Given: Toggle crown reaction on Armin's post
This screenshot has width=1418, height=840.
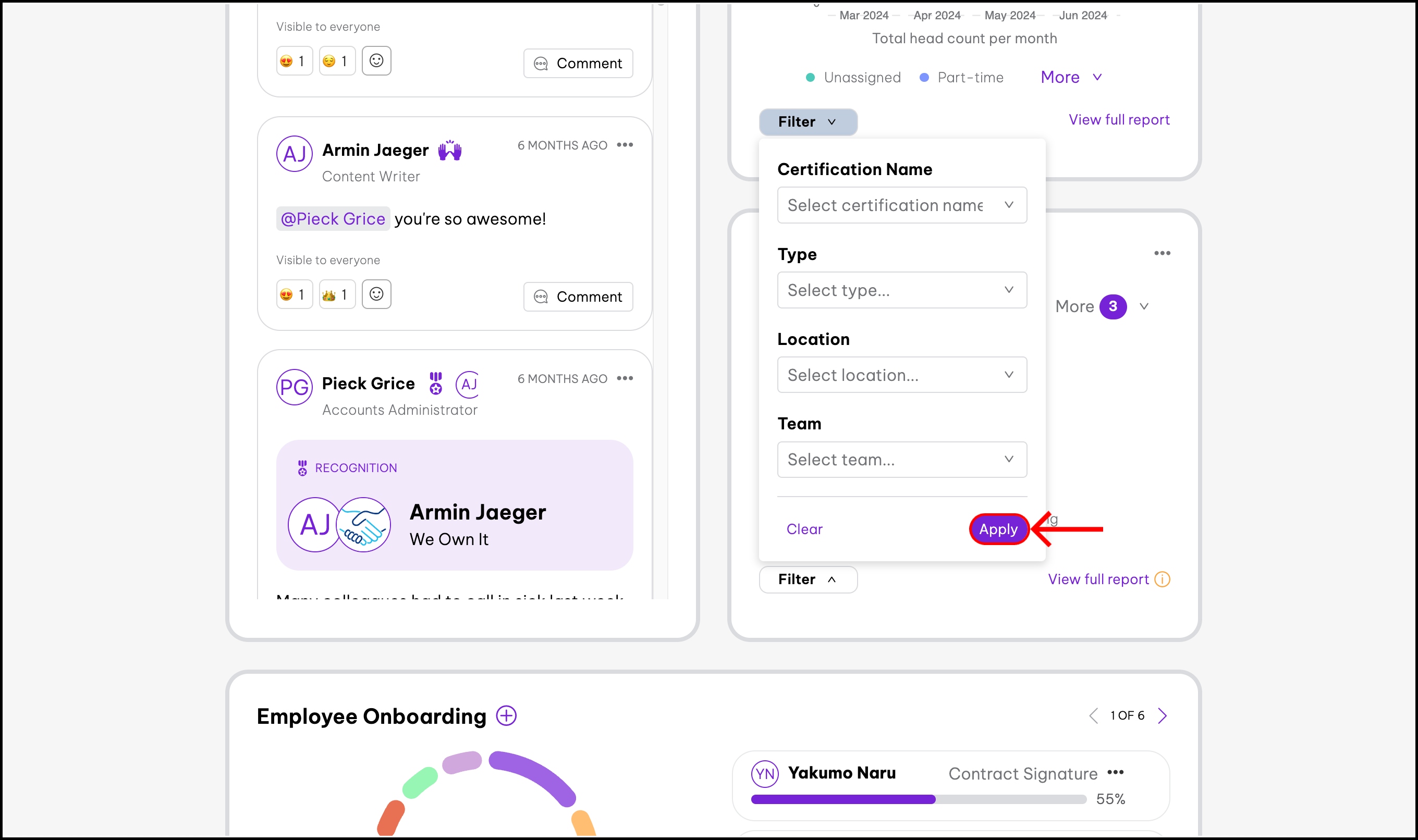Looking at the screenshot, I should pyautogui.click(x=336, y=294).
